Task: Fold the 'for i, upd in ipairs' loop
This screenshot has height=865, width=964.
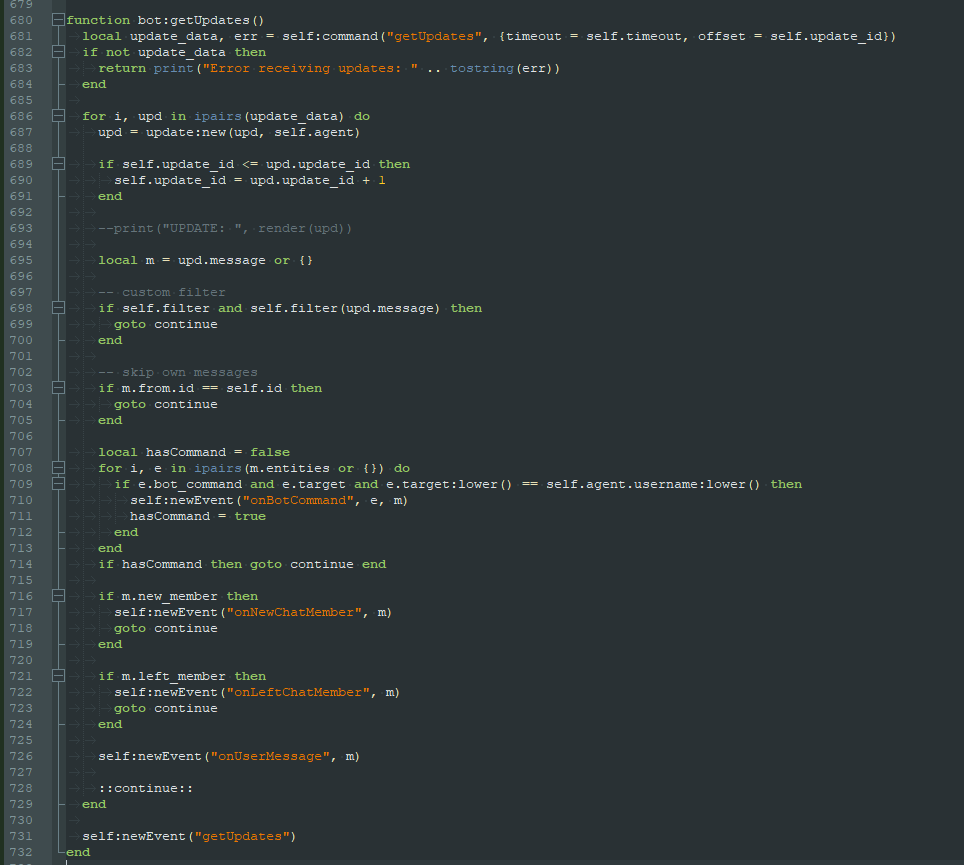Action: tap(58, 116)
